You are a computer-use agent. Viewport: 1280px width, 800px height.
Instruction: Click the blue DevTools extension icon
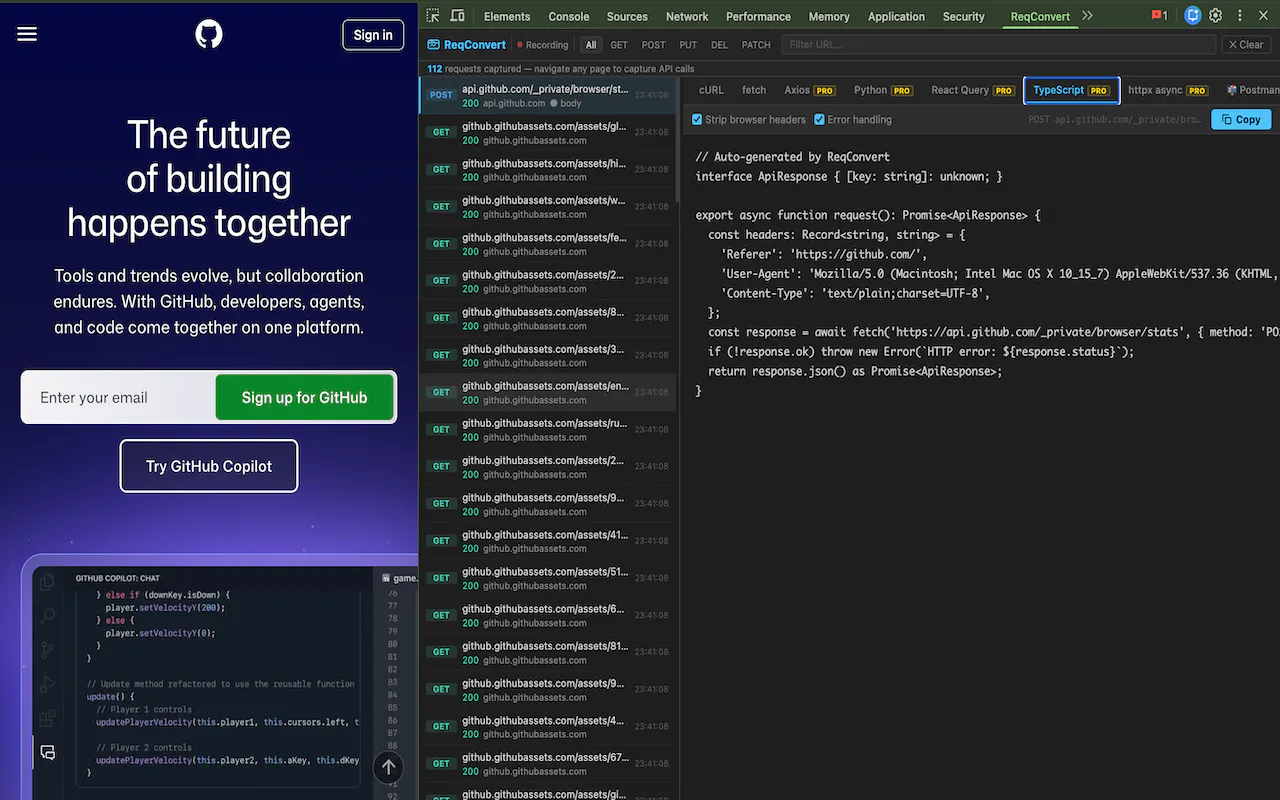point(1193,16)
